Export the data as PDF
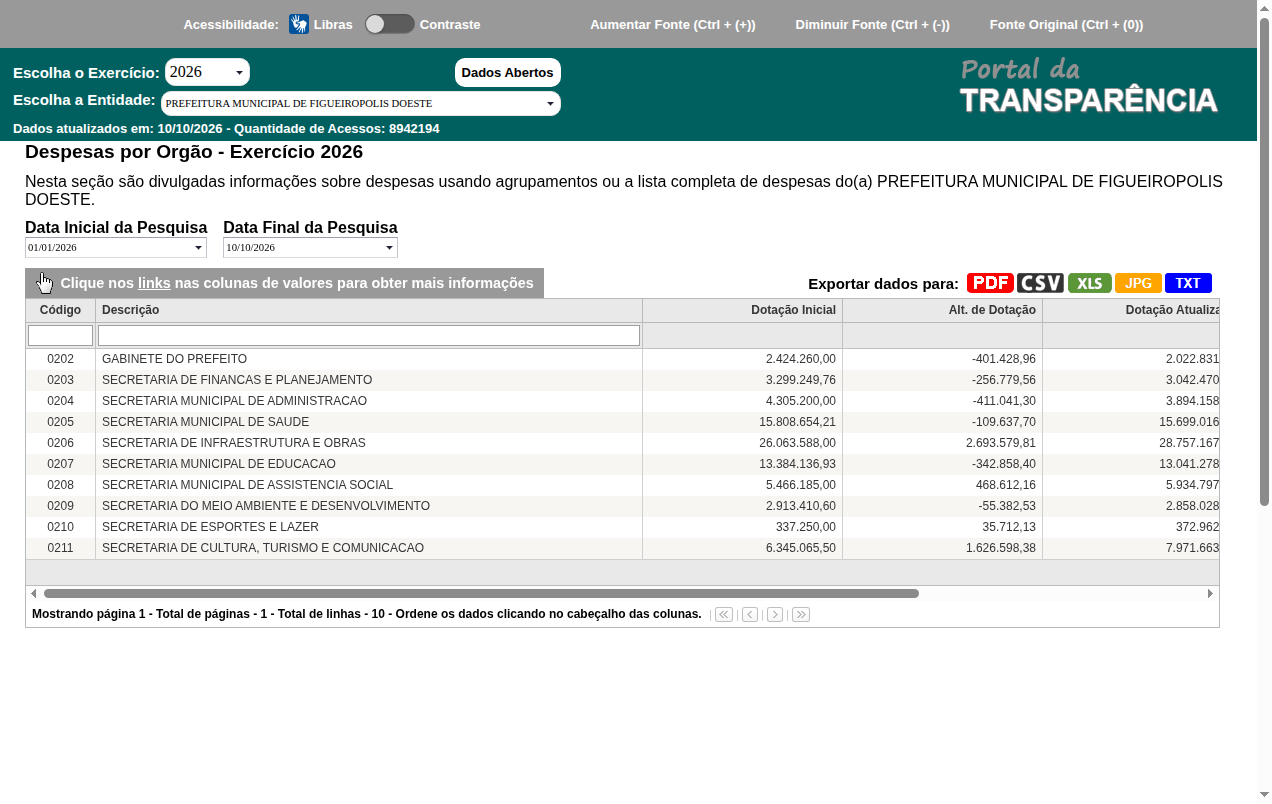This screenshot has width=1272, height=804. point(990,283)
